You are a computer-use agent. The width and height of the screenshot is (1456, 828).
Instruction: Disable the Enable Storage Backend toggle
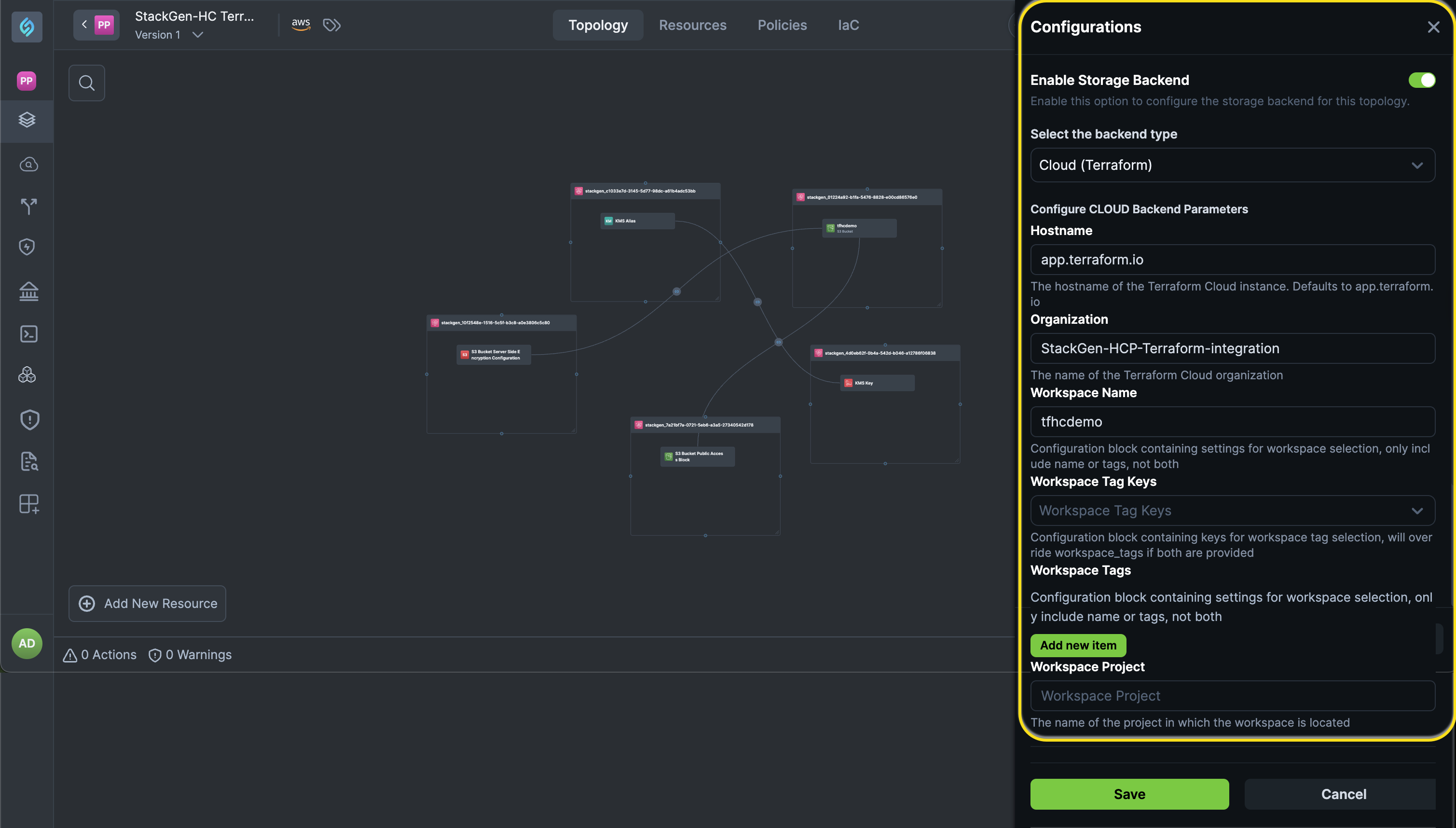click(1421, 80)
